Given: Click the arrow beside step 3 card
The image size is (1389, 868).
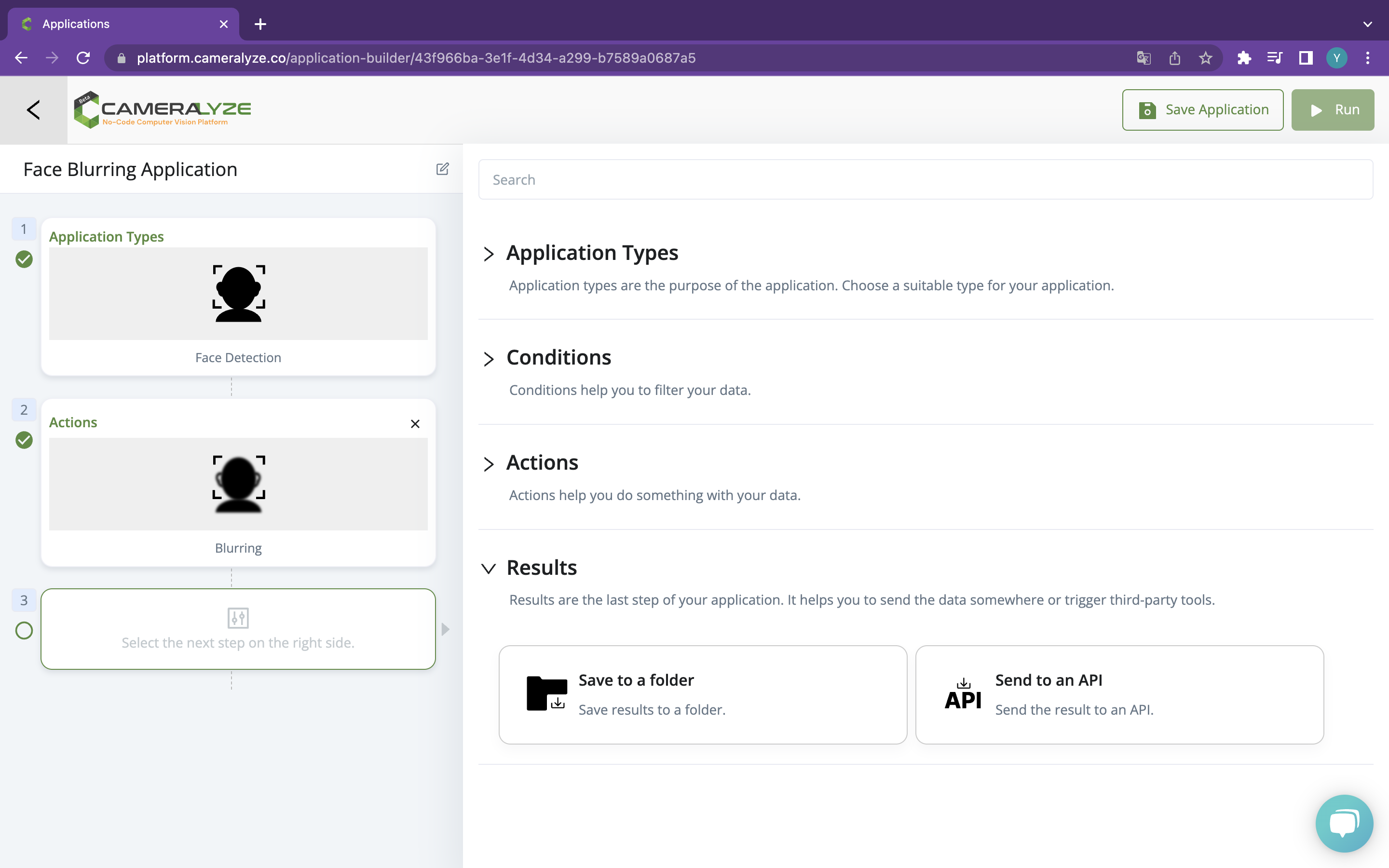Looking at the screenshot, I should (x=445, y=629).
